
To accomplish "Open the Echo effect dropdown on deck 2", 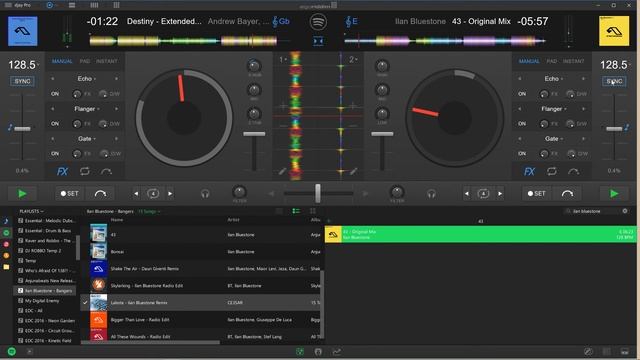I will click(553, 78).
